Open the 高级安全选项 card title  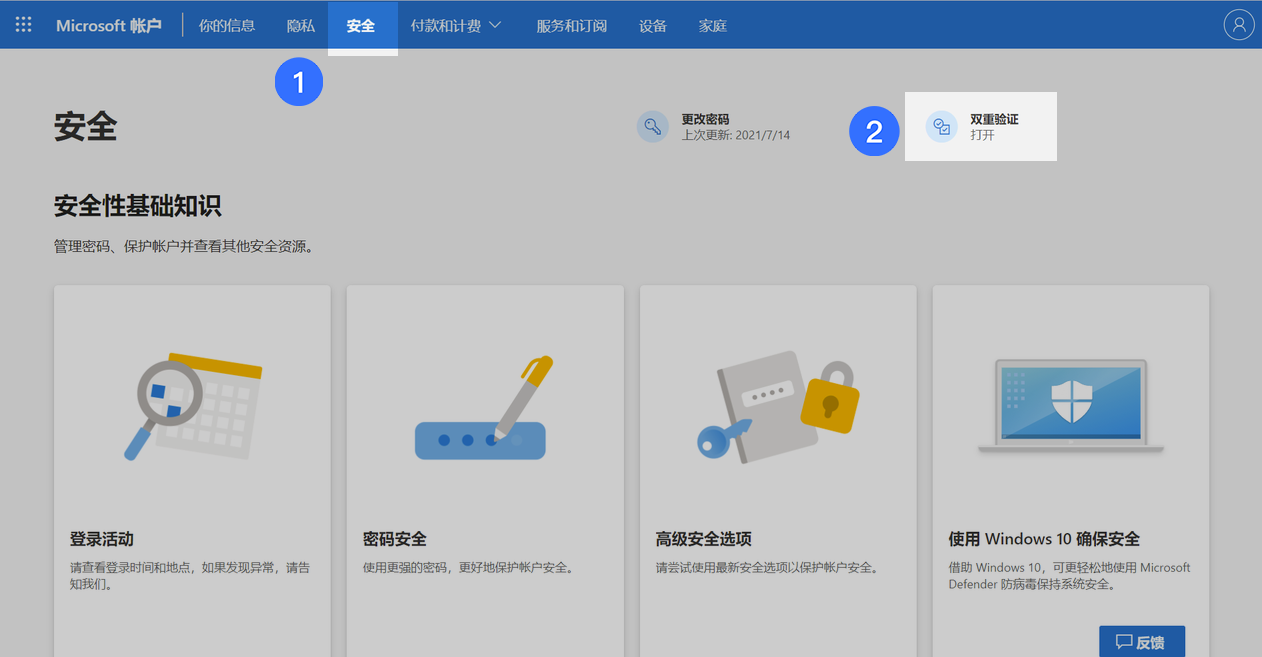click(x=704, y=539)
